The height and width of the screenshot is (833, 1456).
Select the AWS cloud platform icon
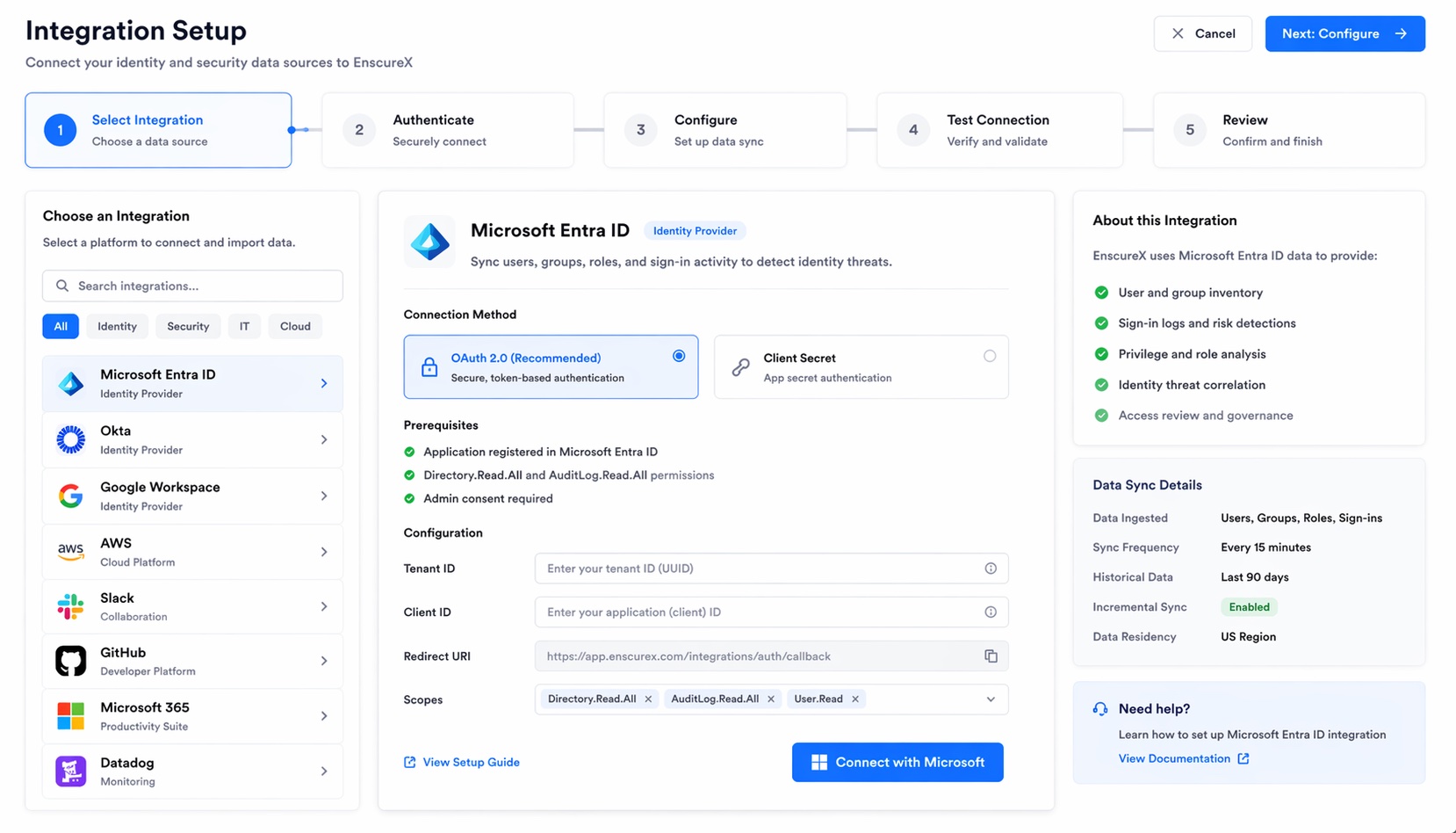(x=70, y=552)
